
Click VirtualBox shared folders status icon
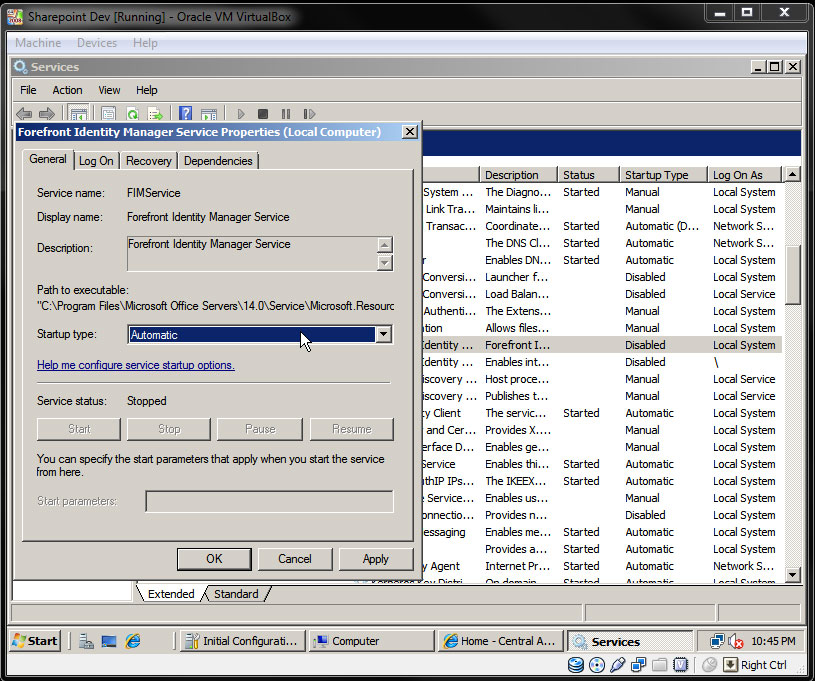coord(660,664)
